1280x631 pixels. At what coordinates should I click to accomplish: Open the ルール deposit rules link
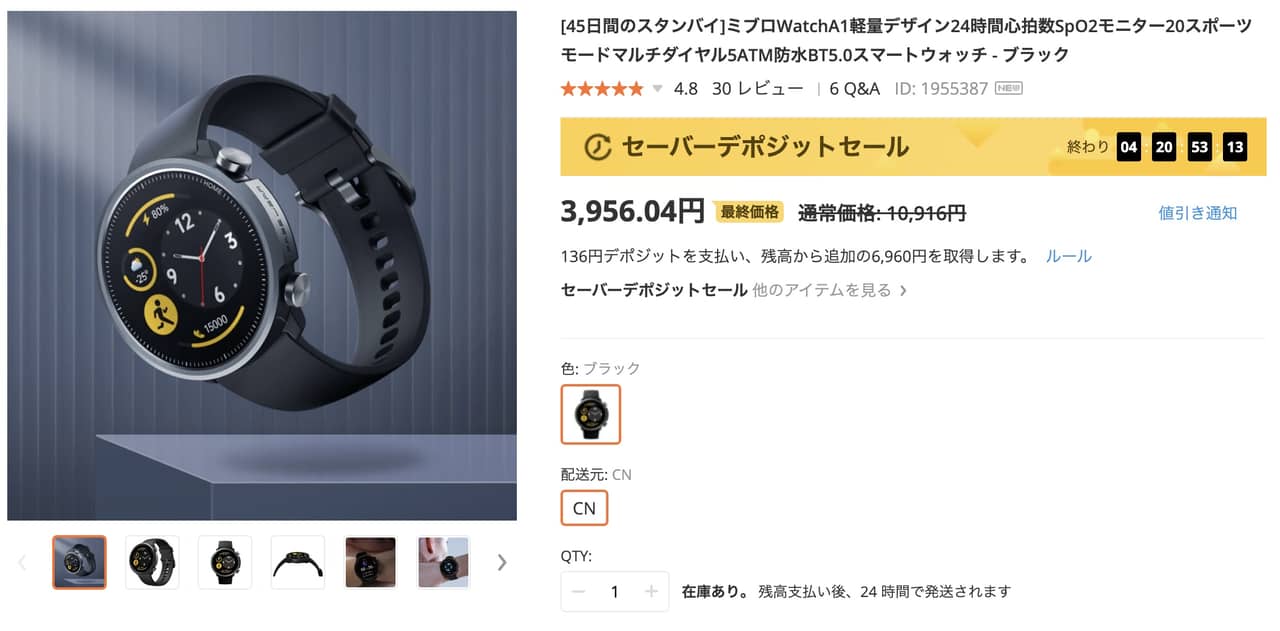[1068, 256]
